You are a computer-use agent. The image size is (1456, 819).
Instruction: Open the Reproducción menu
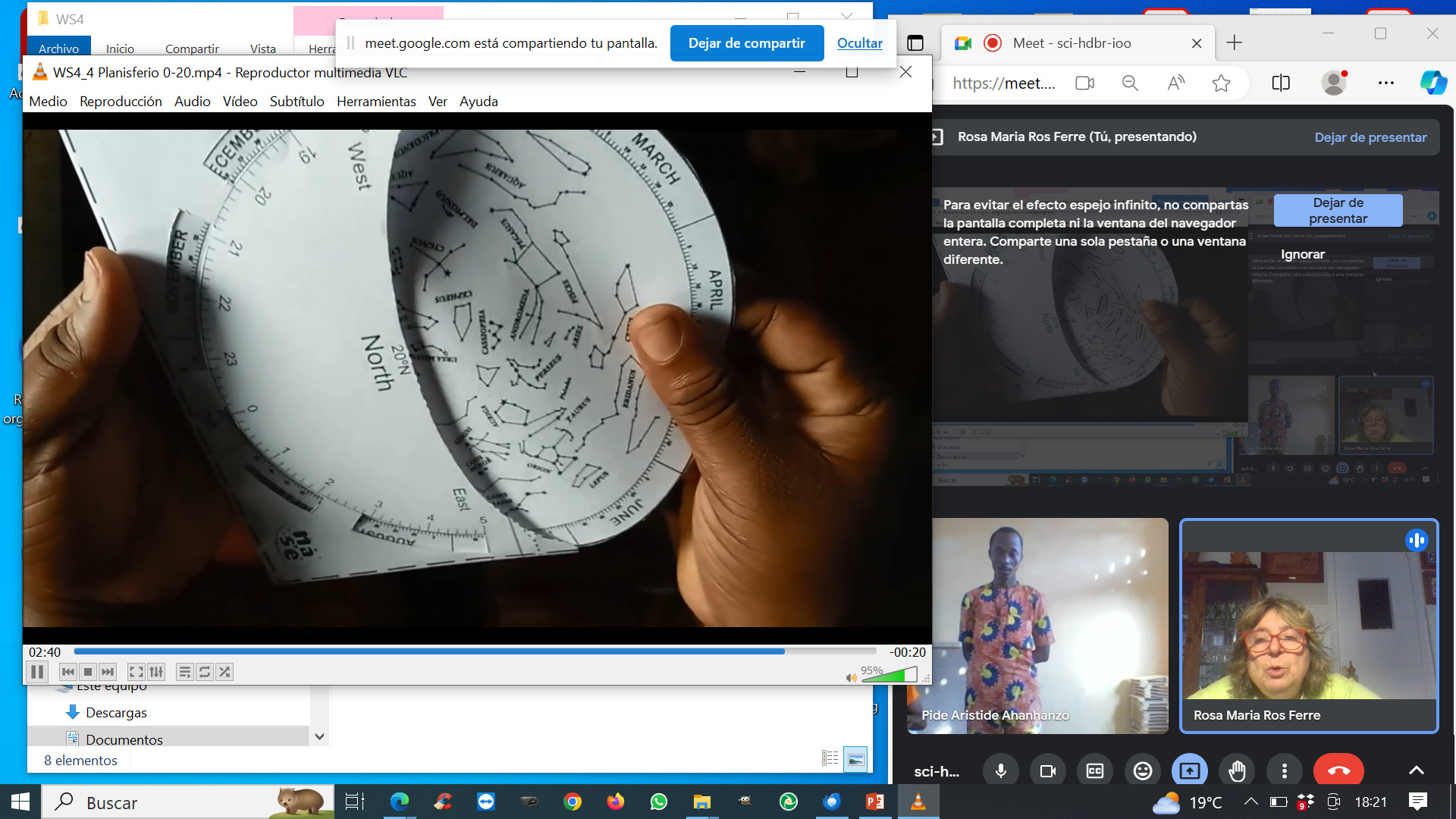(121, 102)
